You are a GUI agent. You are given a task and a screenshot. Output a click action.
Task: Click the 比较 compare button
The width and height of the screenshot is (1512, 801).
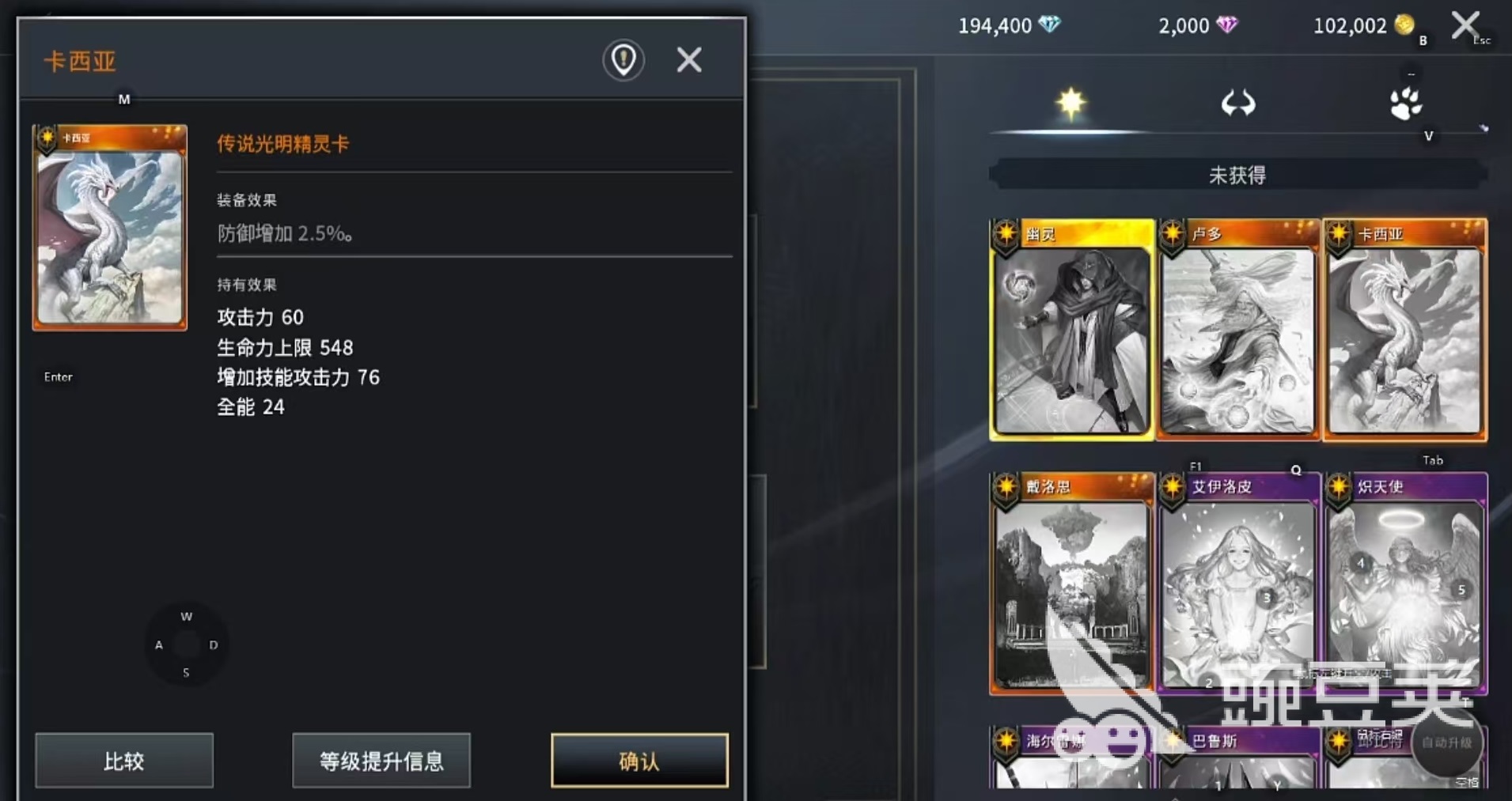pos(124,761)
